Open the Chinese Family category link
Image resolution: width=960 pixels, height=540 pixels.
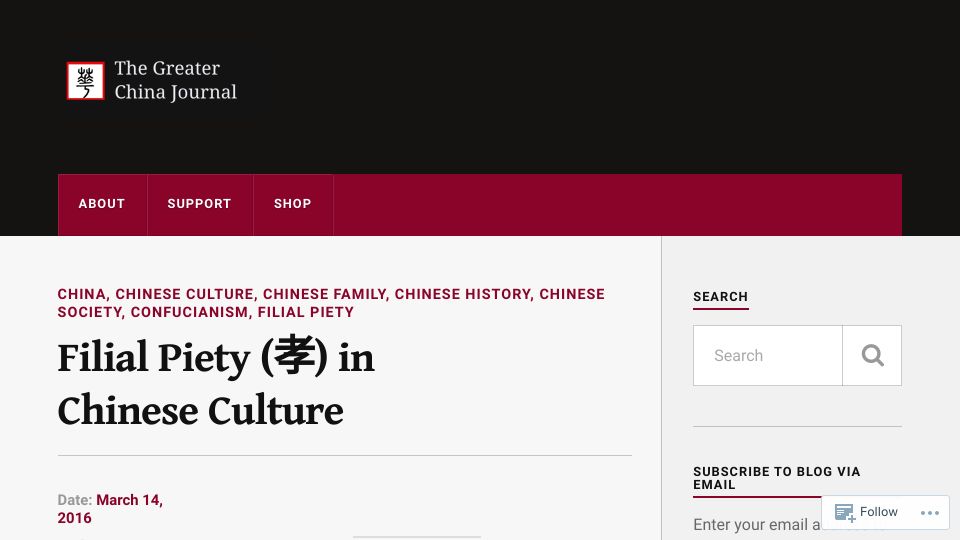(x=324, y=294)
